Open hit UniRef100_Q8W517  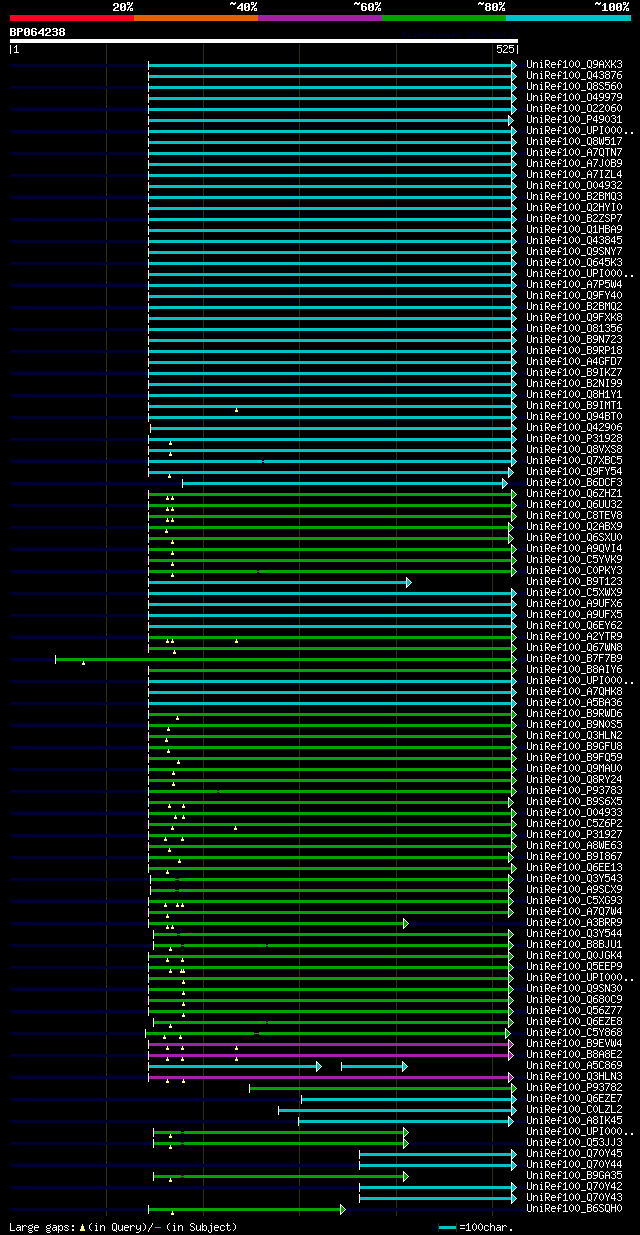574,142
